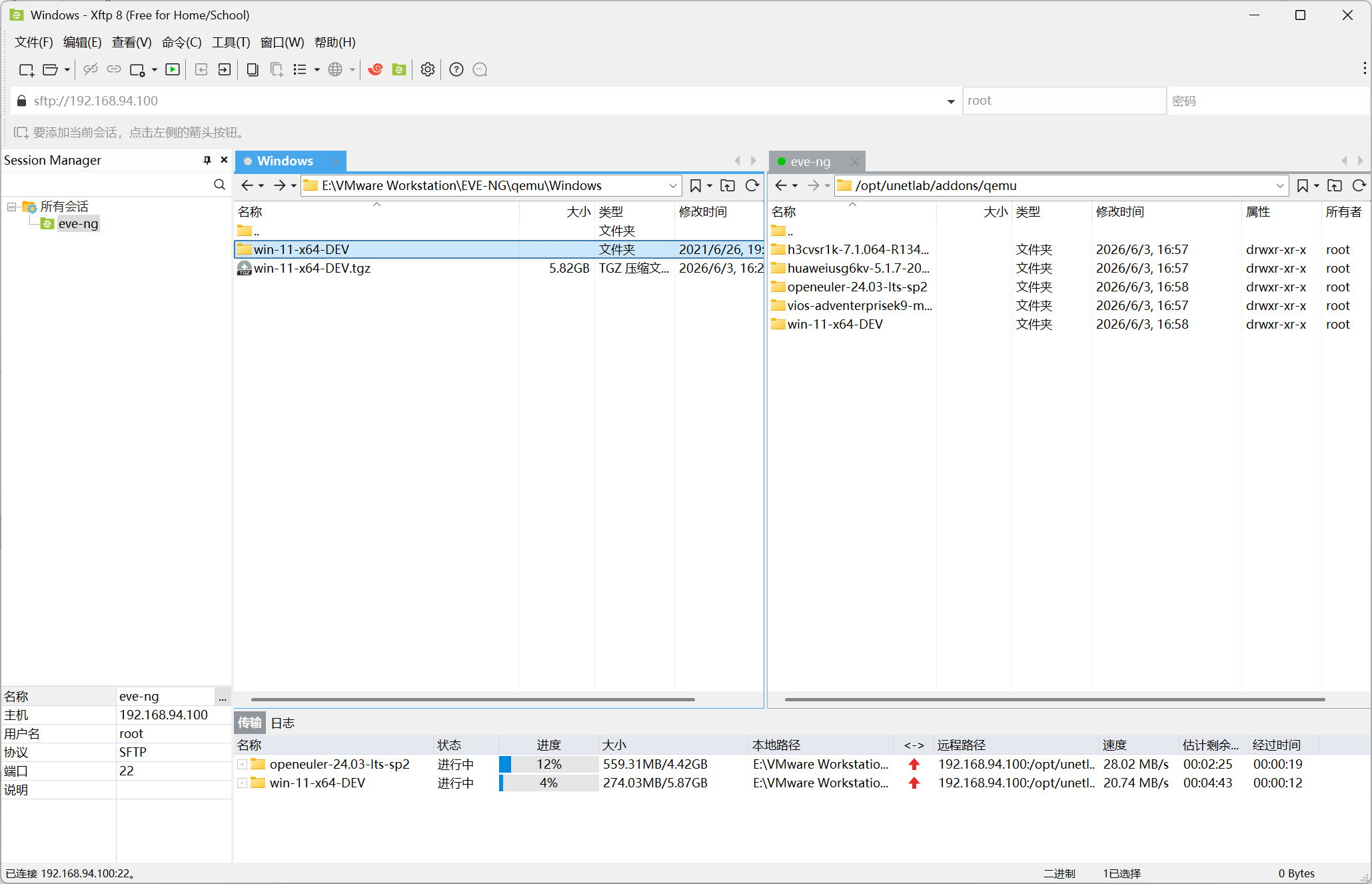Image resolution: width=1372 pixels, height=884 pixels.
Task: Click the Disconnect broken-link icon
Action: coord(91,69)
